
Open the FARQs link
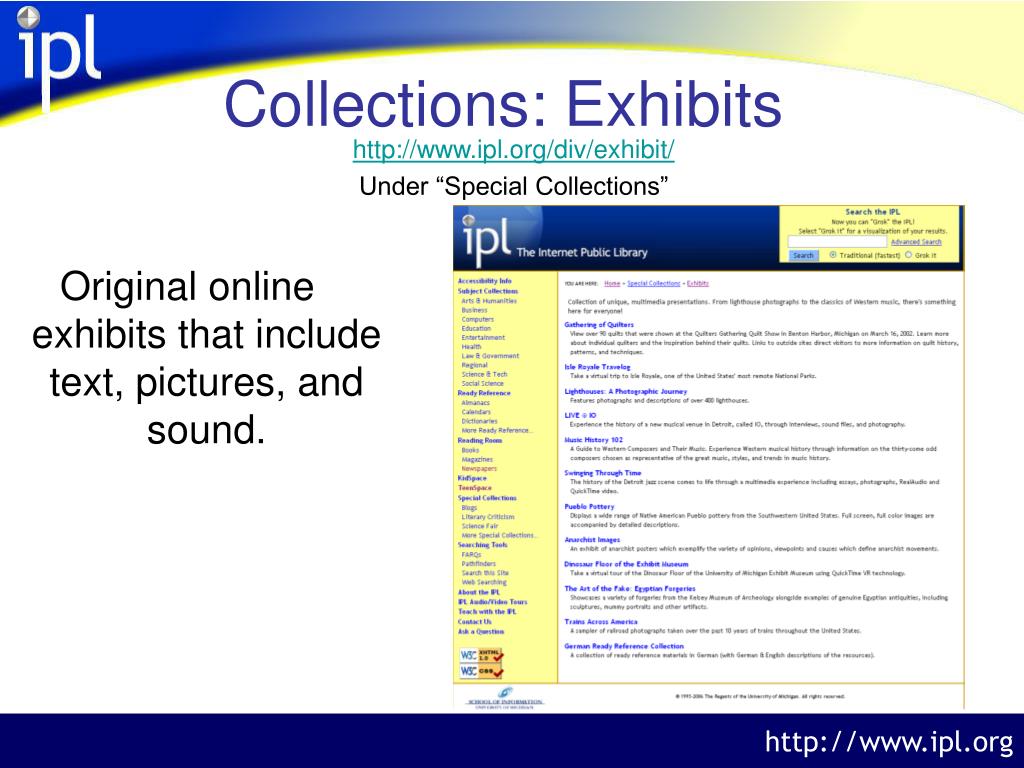(x=472, y=554)
